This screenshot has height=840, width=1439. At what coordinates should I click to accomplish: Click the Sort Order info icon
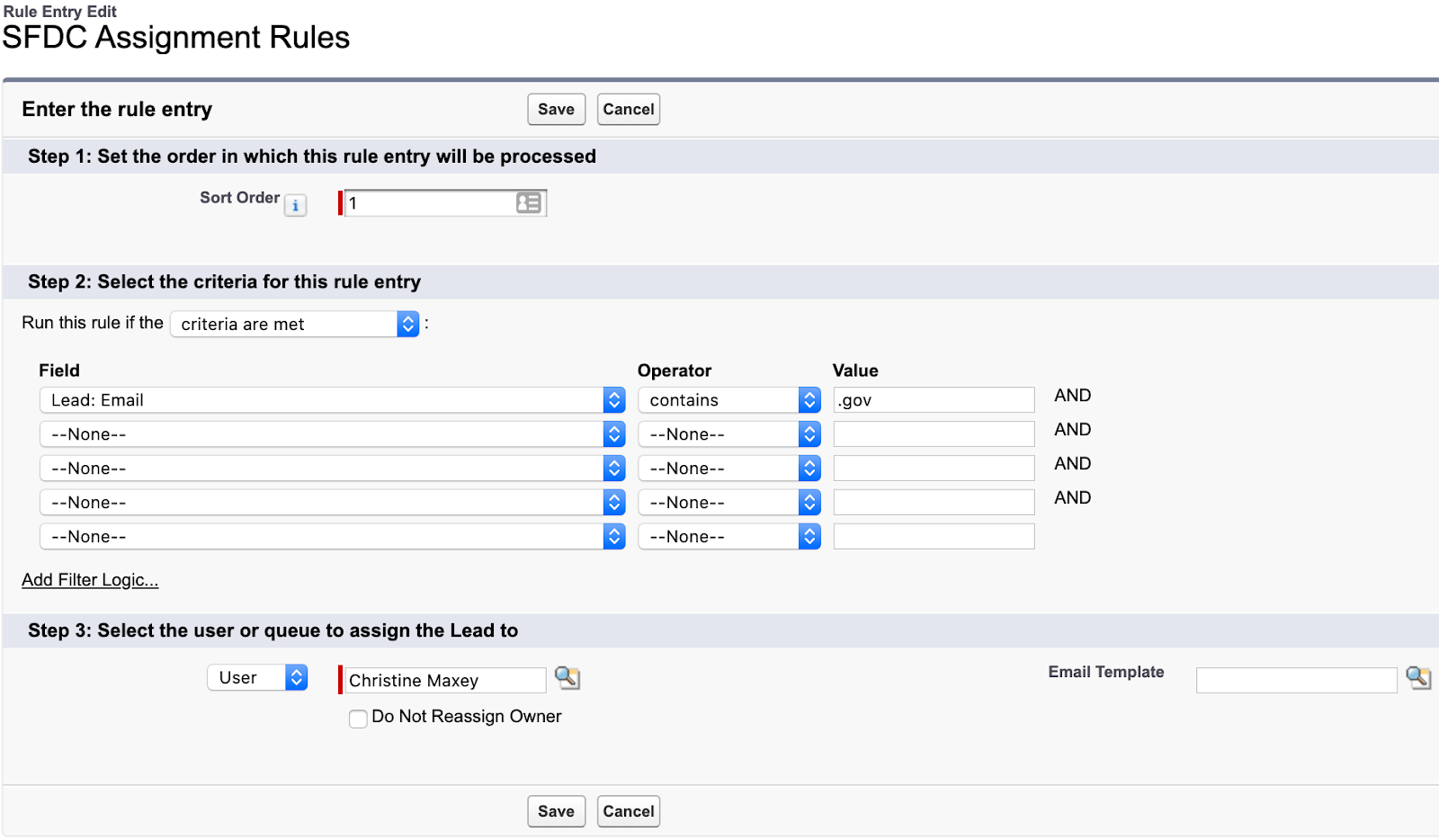click(x=295, y=206)
